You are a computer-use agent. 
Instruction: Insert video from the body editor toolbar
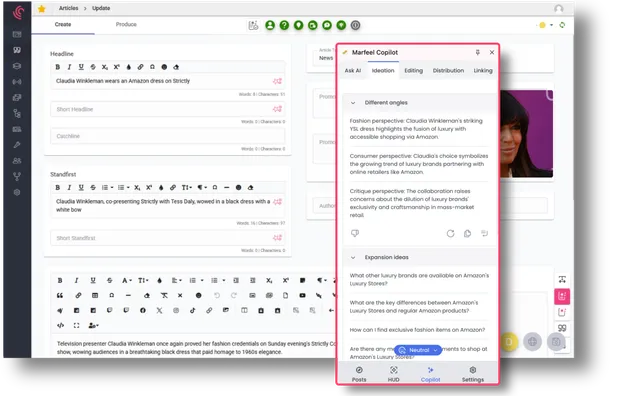302,295
